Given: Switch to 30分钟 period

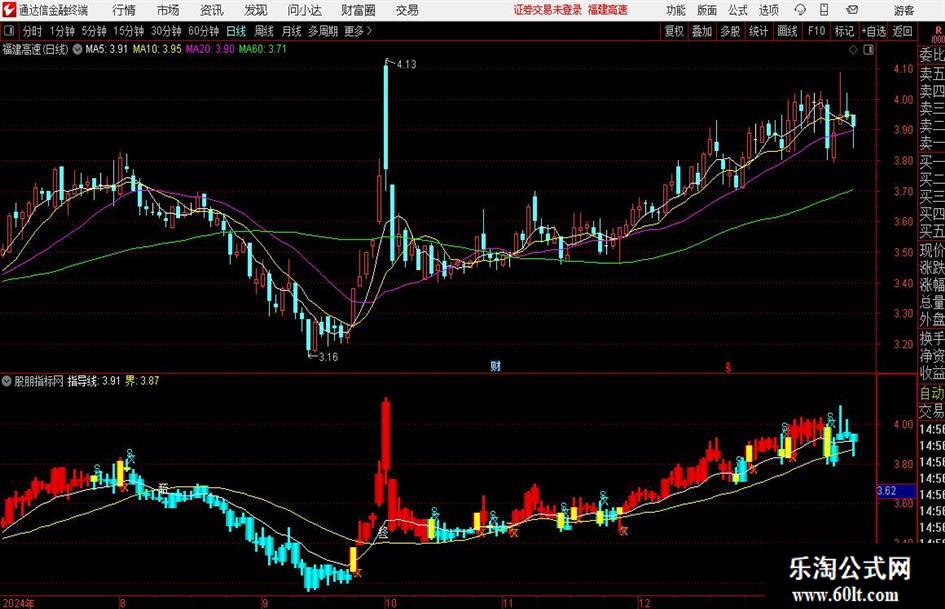Looking at the screenshot, I should click(166, 31).
